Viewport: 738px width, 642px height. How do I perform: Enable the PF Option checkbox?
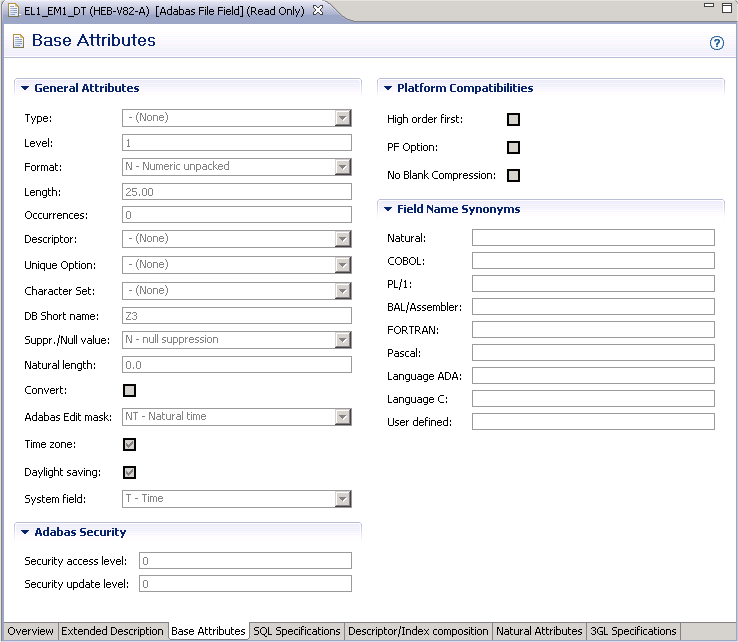point(514,148)
